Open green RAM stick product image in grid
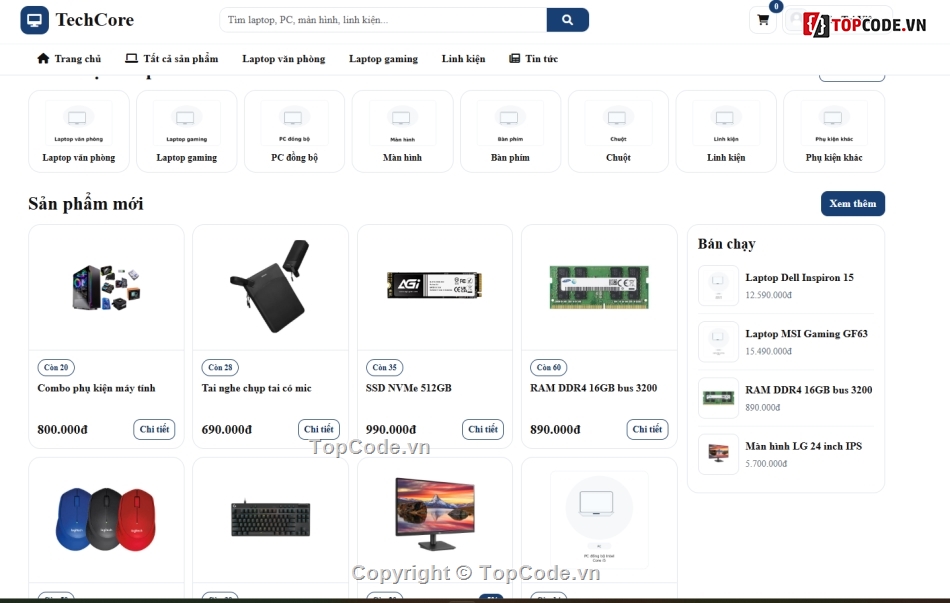The width and height of the screenshot is (950, 603). 599,287
